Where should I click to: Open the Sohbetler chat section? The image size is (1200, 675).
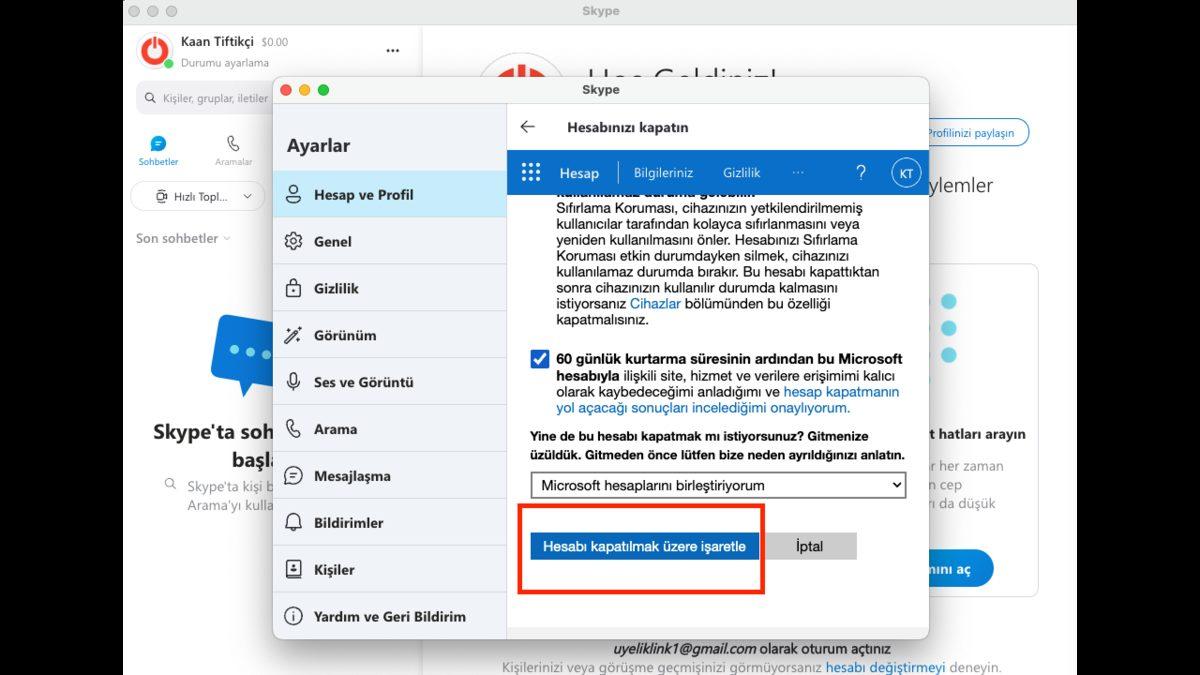click(x=158, y=150)
